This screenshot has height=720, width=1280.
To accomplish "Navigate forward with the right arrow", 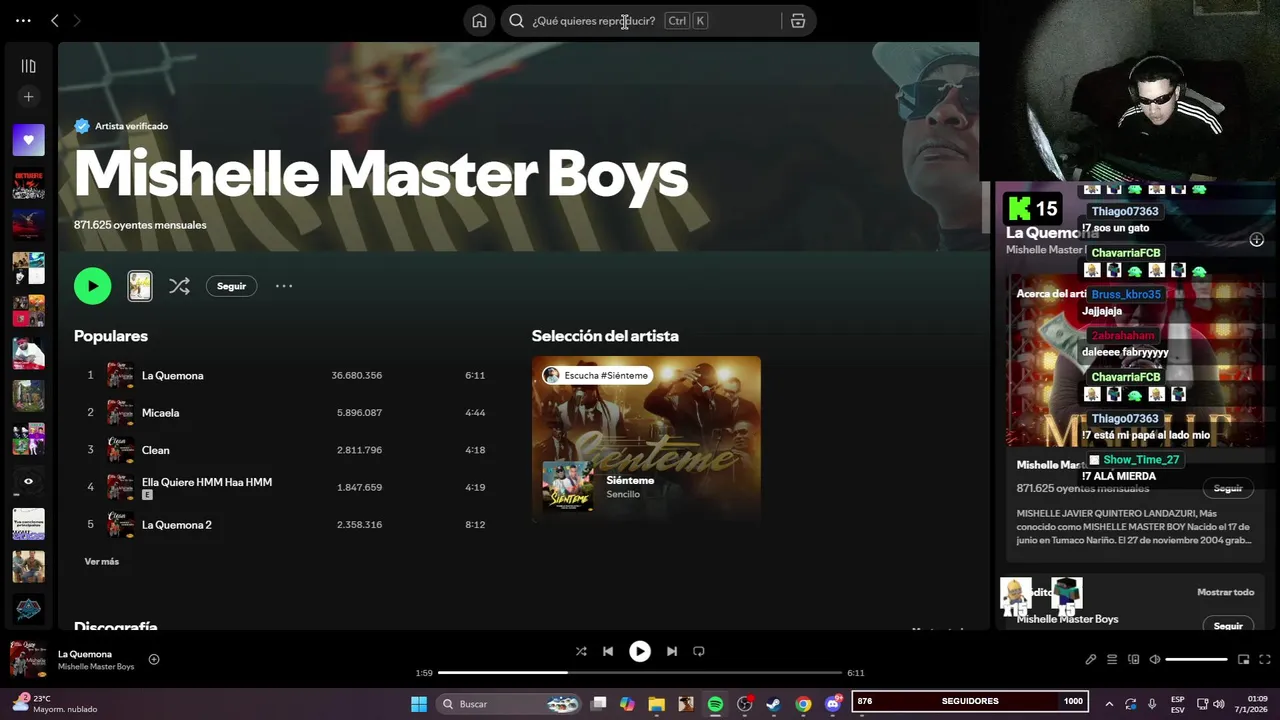I will pyautogui.click(x=77, y=20).
